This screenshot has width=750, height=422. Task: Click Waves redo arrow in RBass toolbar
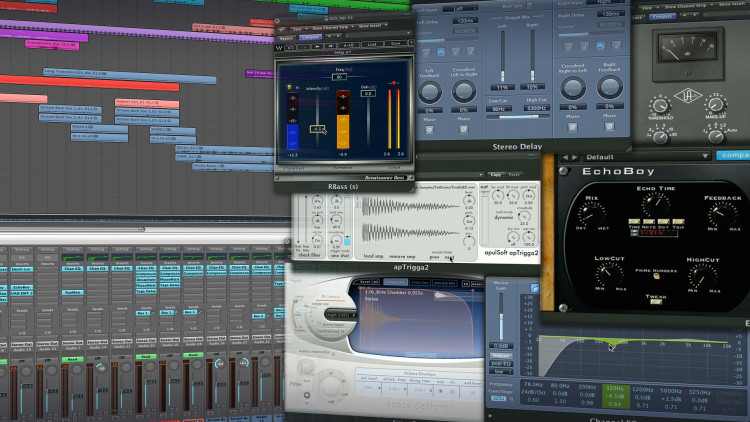tap(330, 46)
